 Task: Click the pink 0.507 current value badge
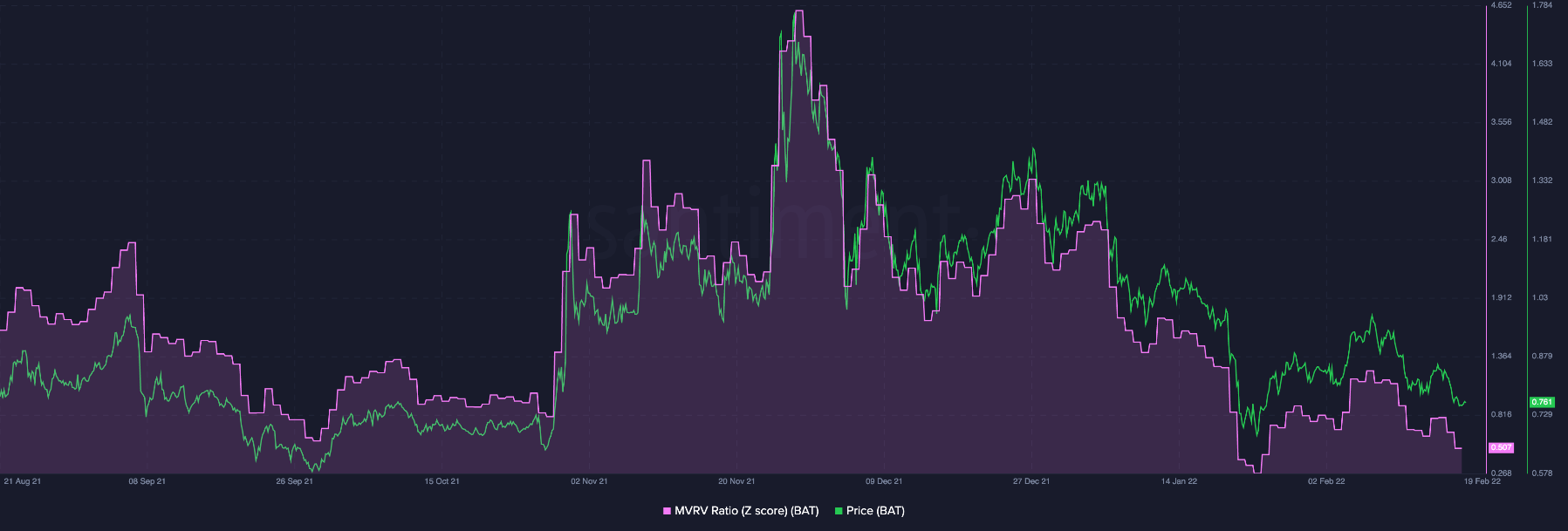1501,447
